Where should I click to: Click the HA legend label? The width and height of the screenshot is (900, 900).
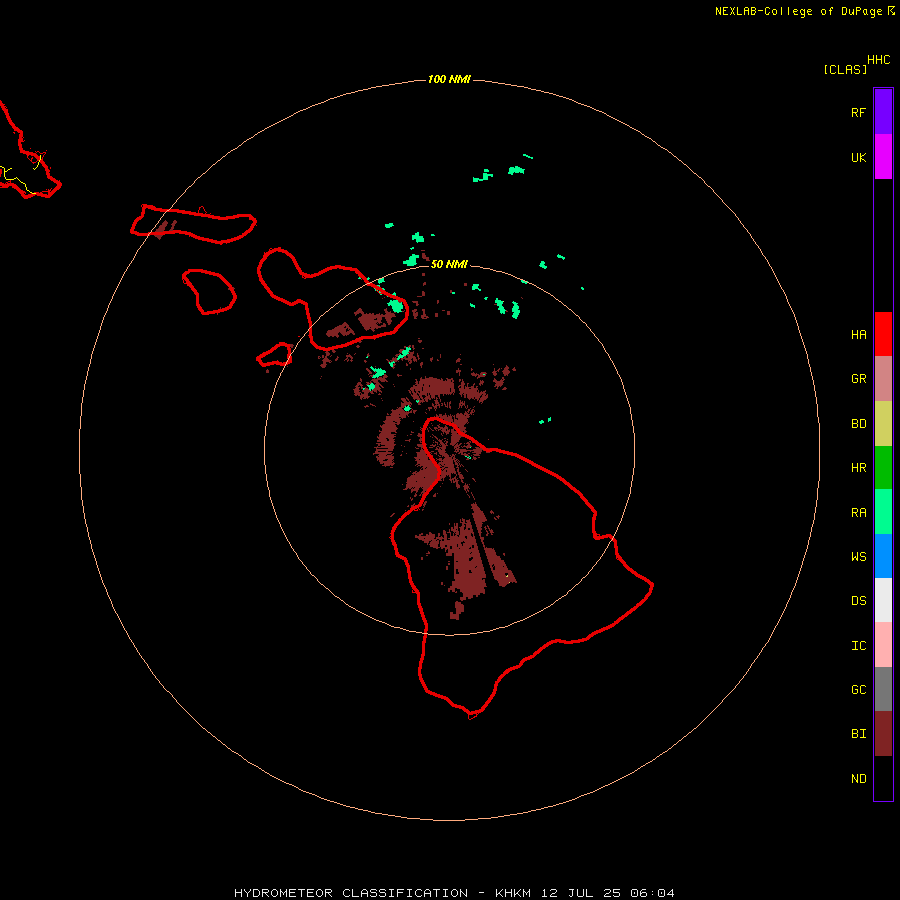pyautogui.click(x=858, y=335)
